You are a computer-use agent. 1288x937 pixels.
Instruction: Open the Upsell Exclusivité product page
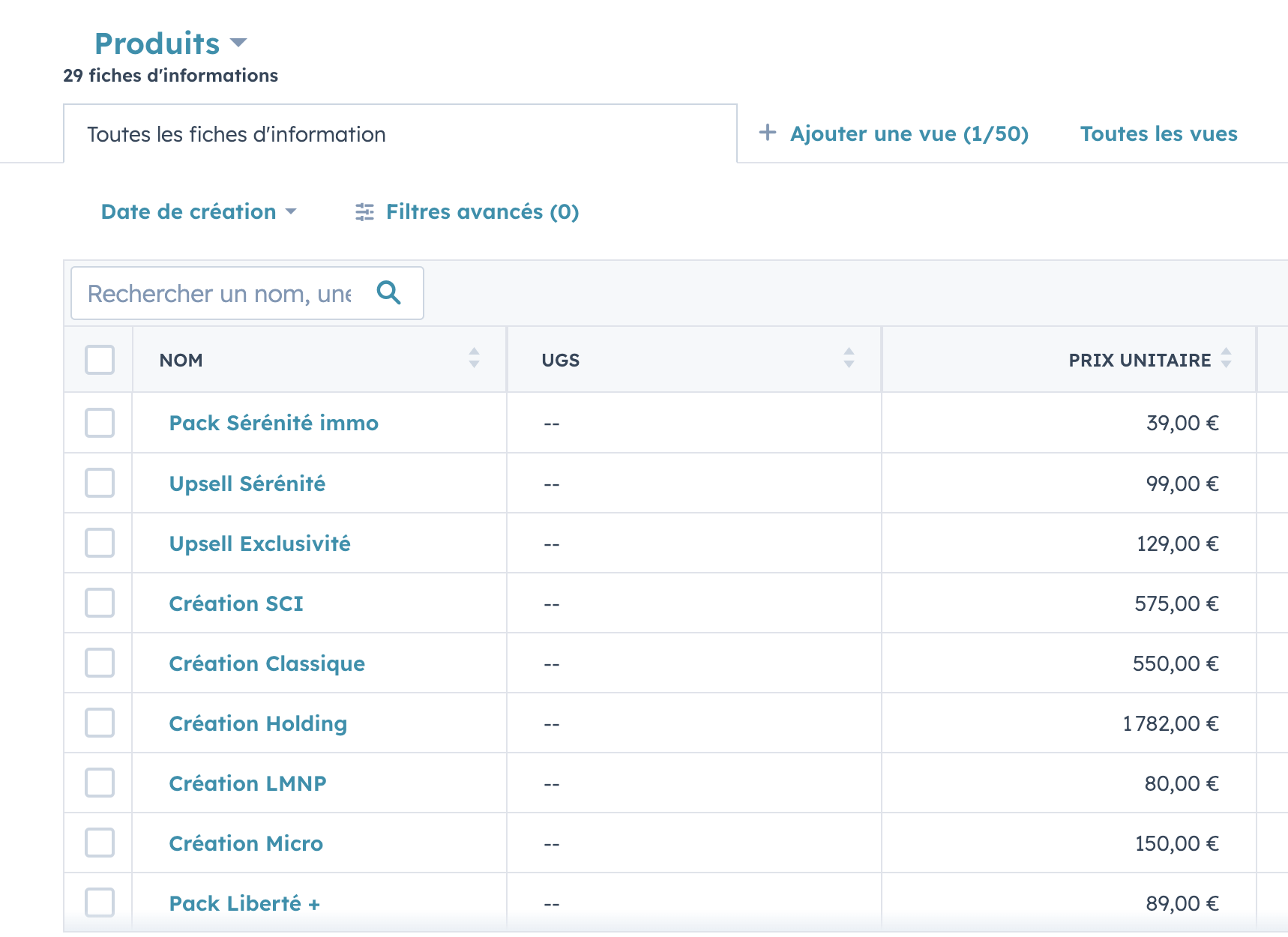(259, 543)
